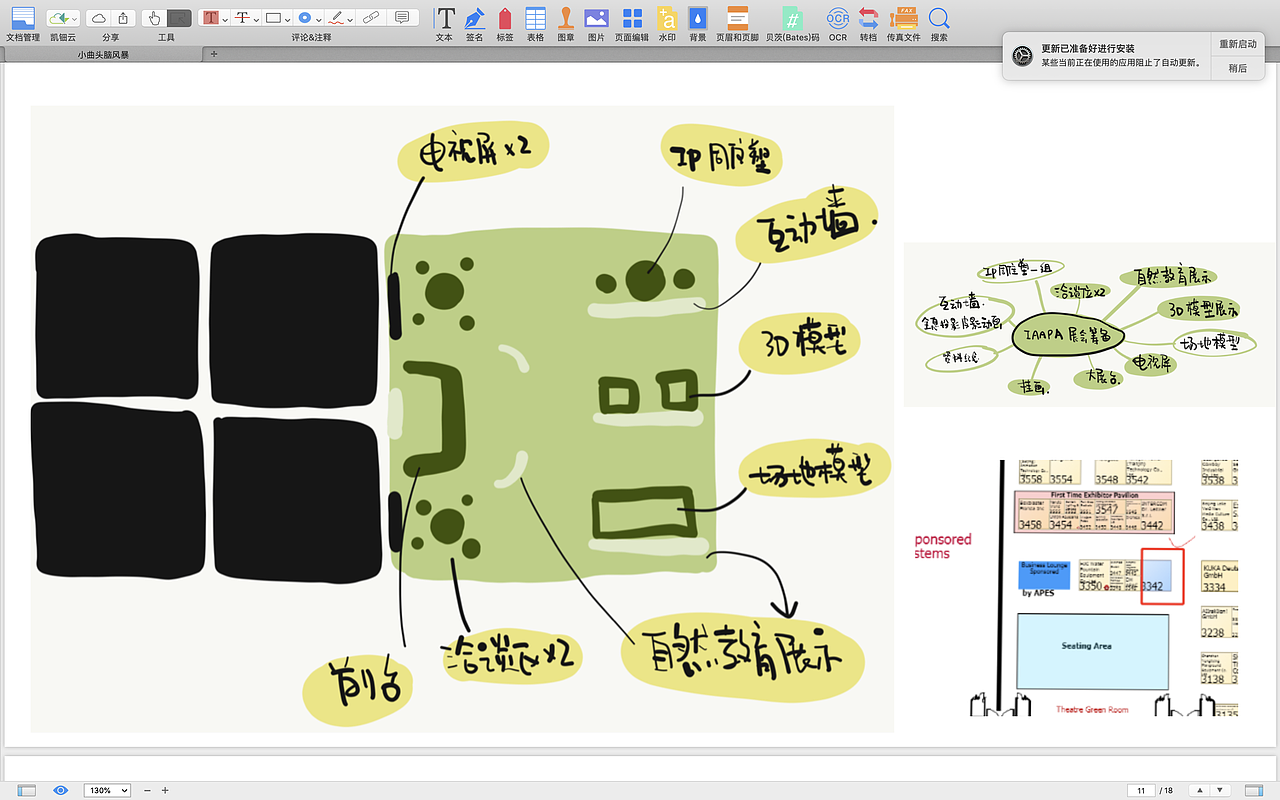Select the text highlight annotation tool

210,18
